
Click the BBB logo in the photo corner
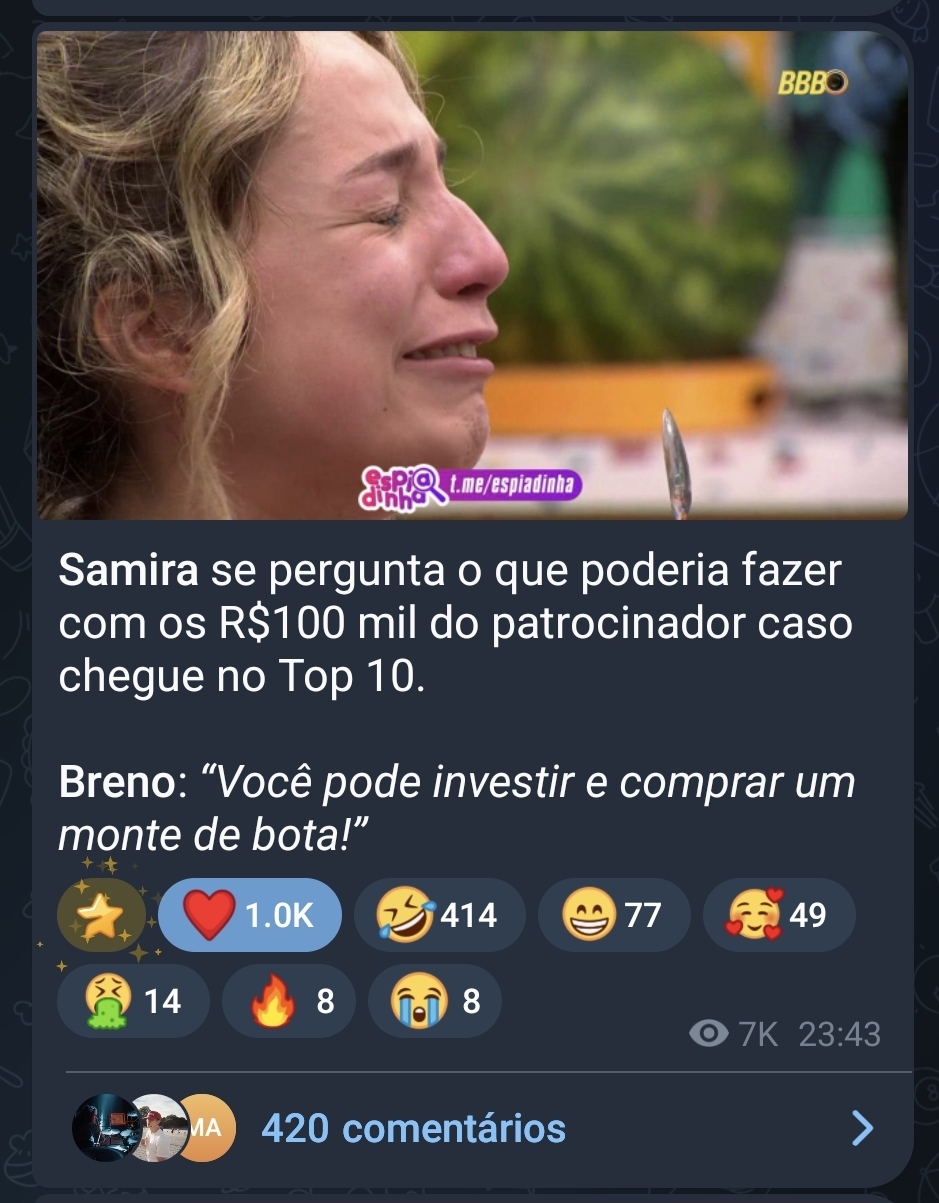(812, 85)
